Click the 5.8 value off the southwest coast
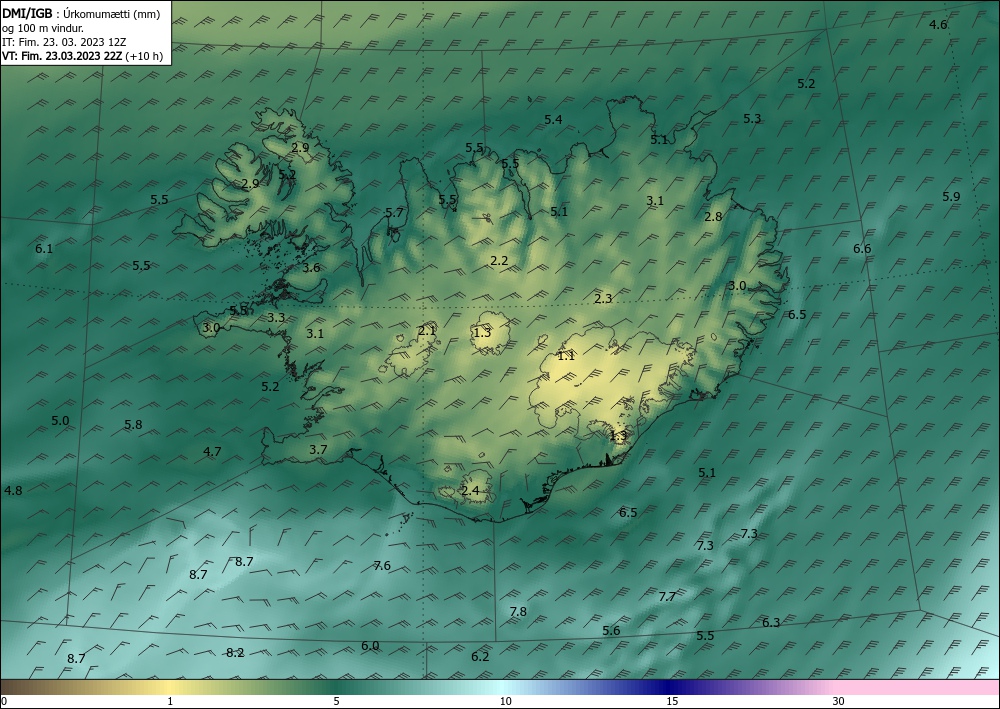This screenshot has height=709, width=1000. pyautogui.click(x=133, y=424)
